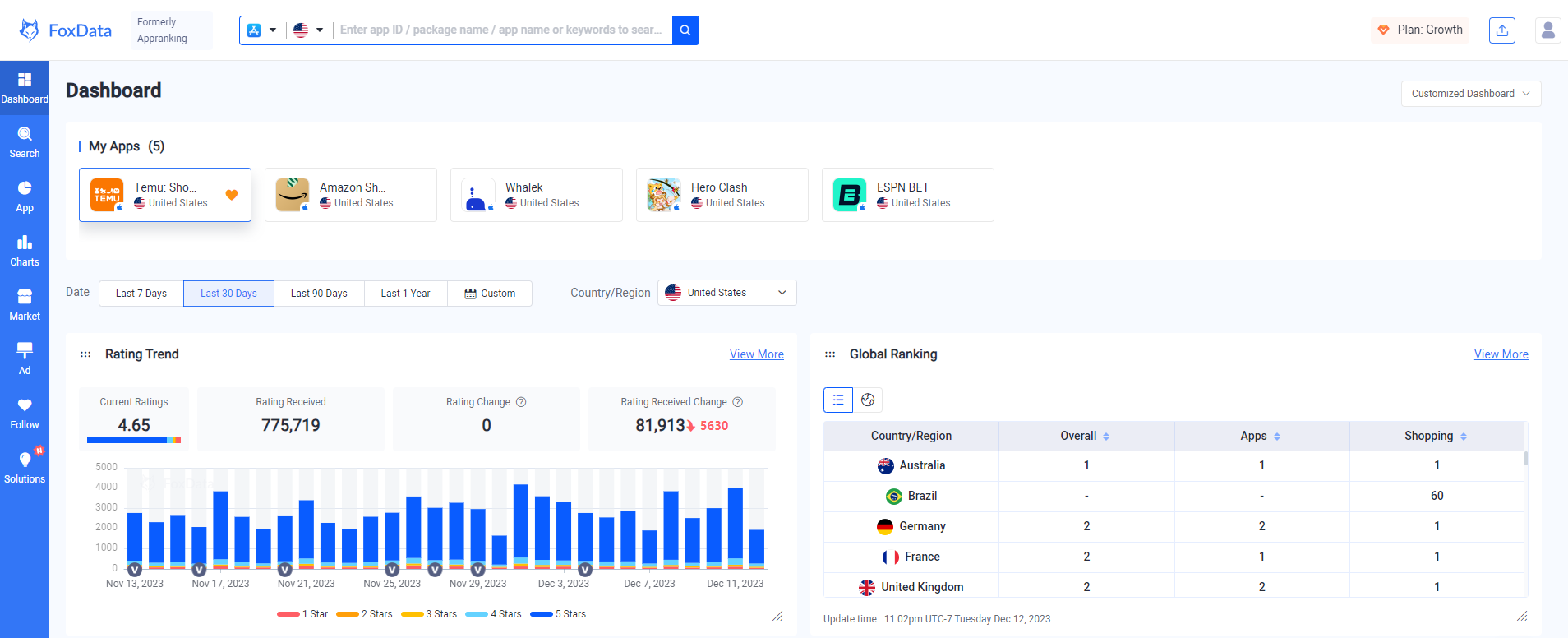Viewport: 1568px width, 638px height.
Task: Click the Rating Trend resize corner handle
Action: pos(777,616)
